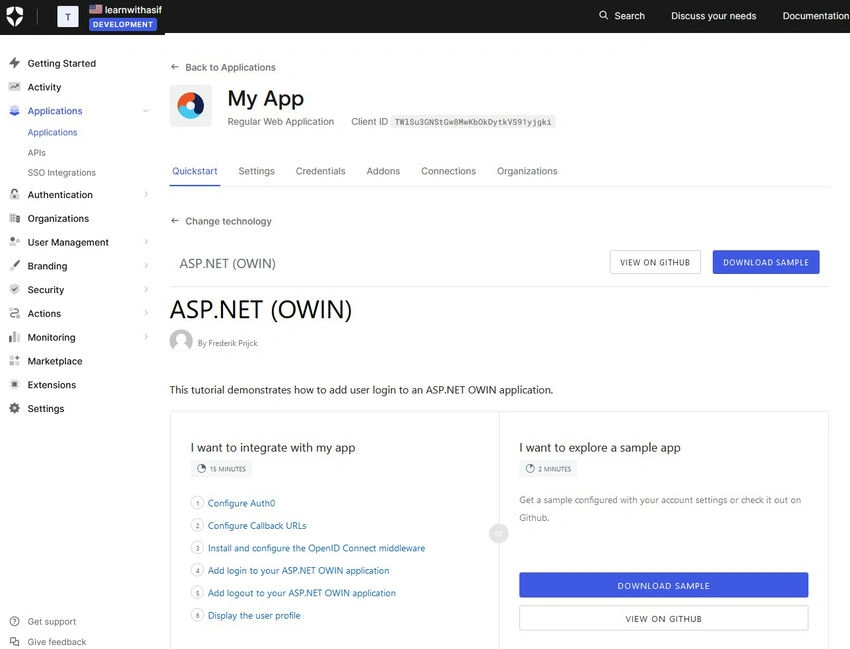850x649 pixels.
Task: Switch to the Connections tab
Action: coord(448,171)
